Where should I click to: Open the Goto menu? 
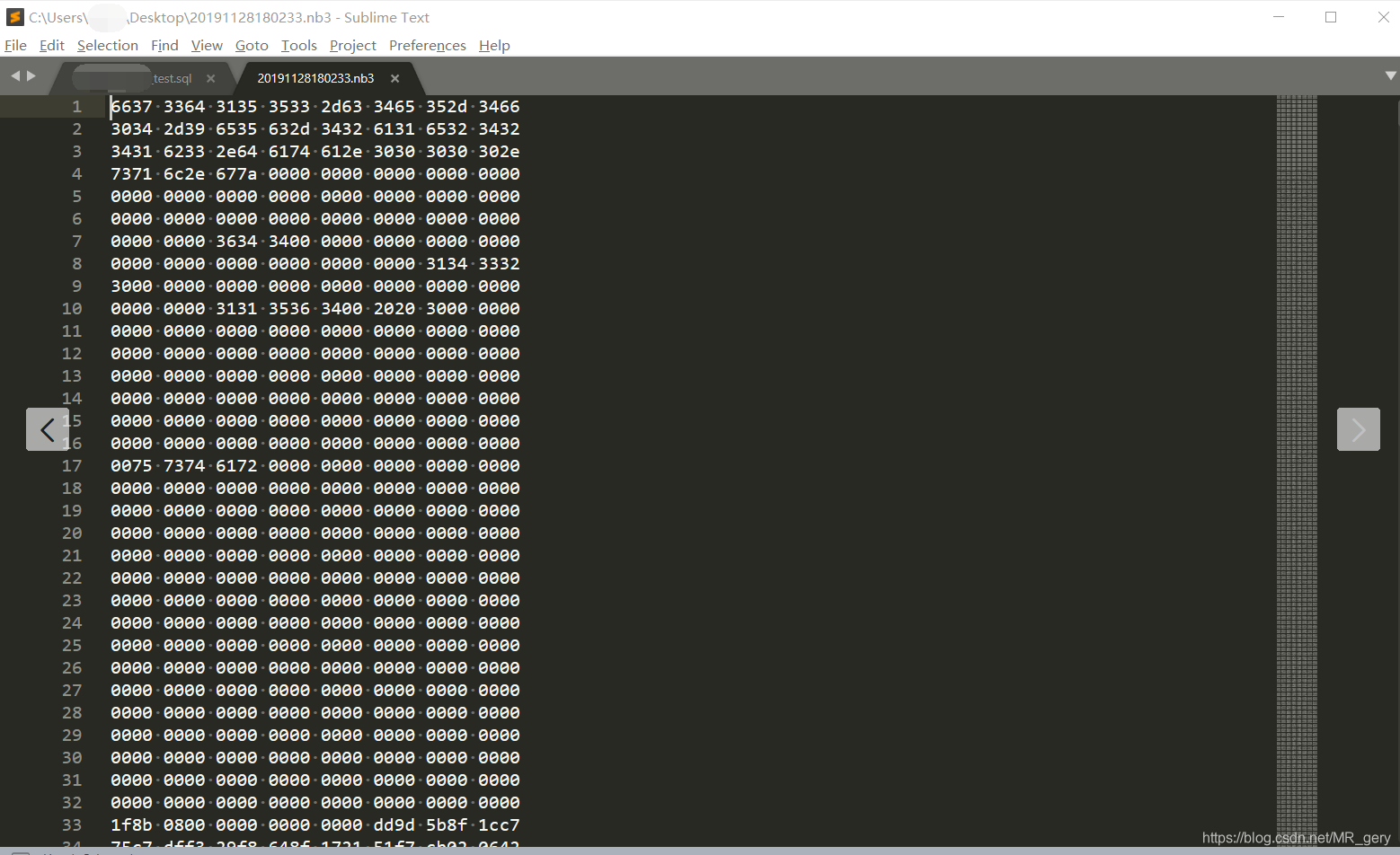[252, 45]
